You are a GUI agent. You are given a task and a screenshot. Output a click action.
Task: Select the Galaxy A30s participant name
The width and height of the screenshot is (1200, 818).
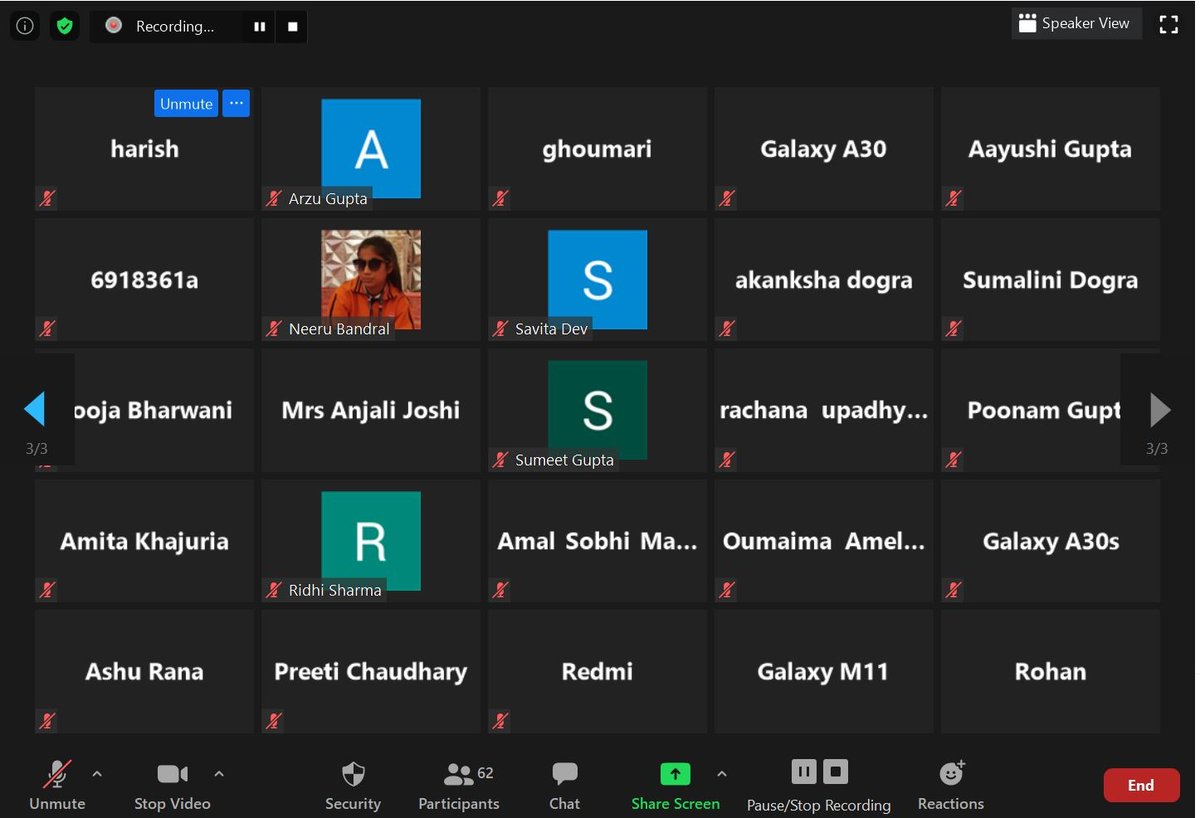[1051, 541]
